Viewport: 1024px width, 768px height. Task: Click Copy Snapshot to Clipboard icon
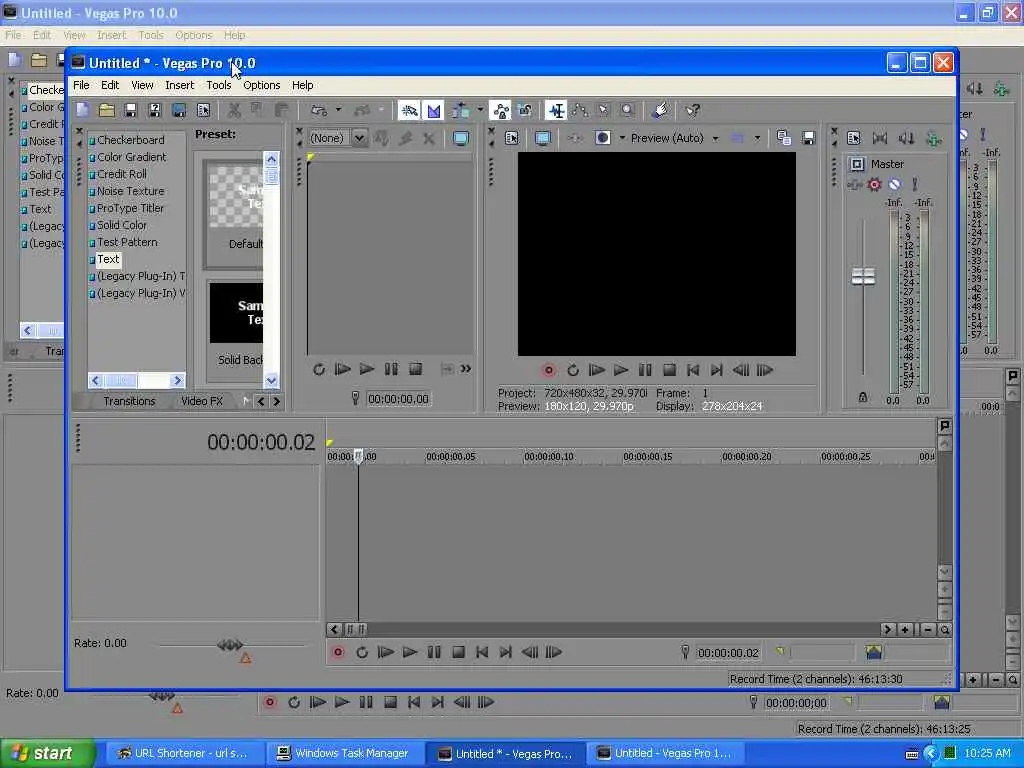pos(784,138)
